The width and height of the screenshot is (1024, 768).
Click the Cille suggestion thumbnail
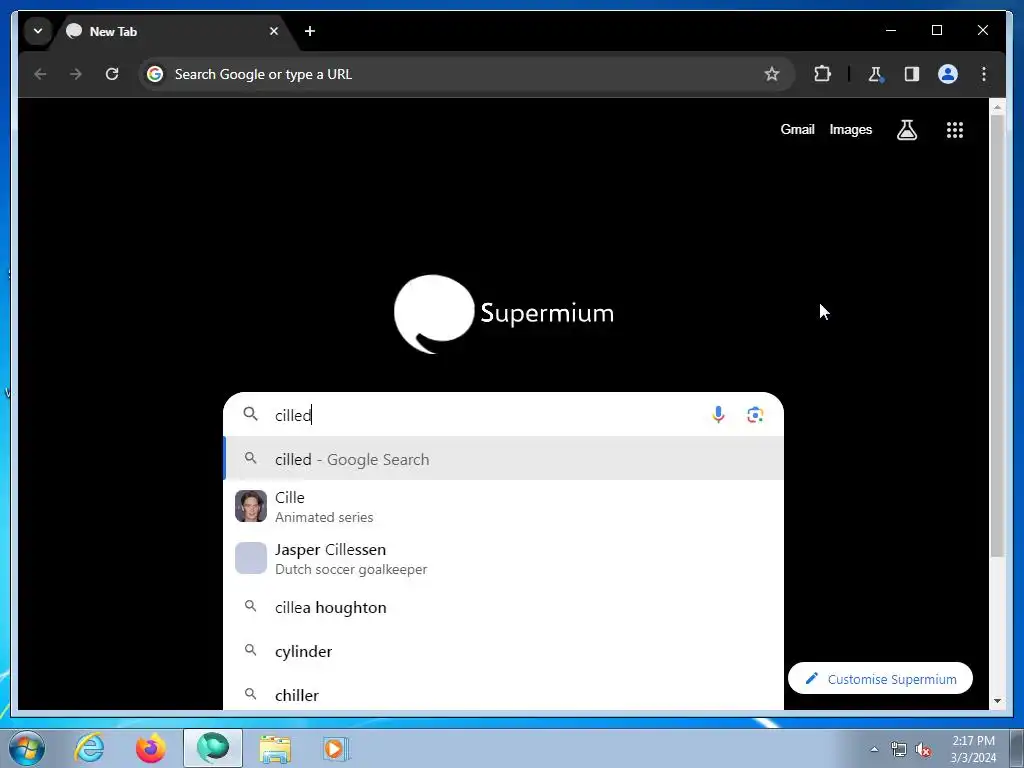click(x=251, y=506)
